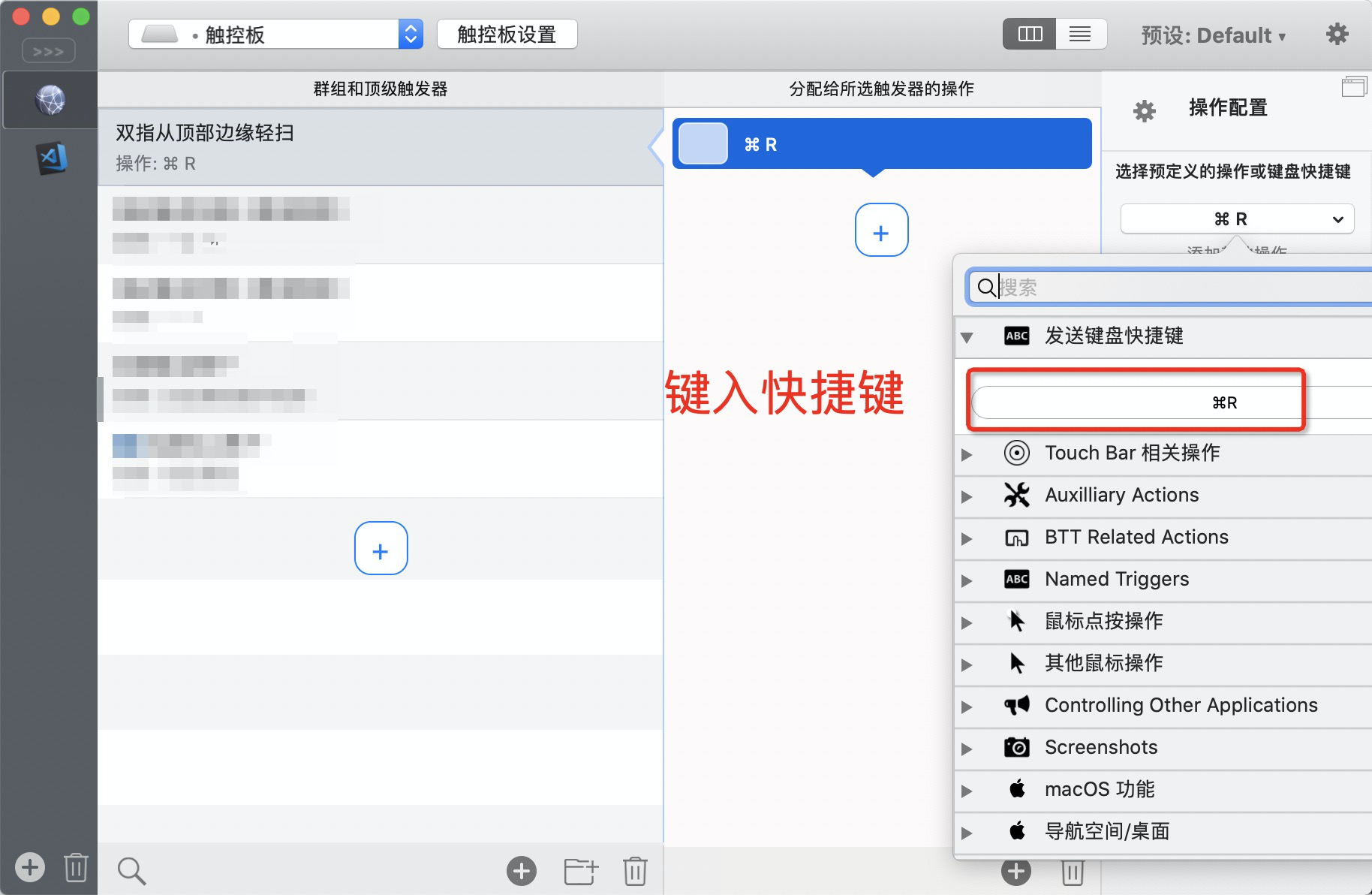The image size is (1372, 895).
Task: Click the gear icon beside 操作配置 header
Action: [x=1144, y=110]
